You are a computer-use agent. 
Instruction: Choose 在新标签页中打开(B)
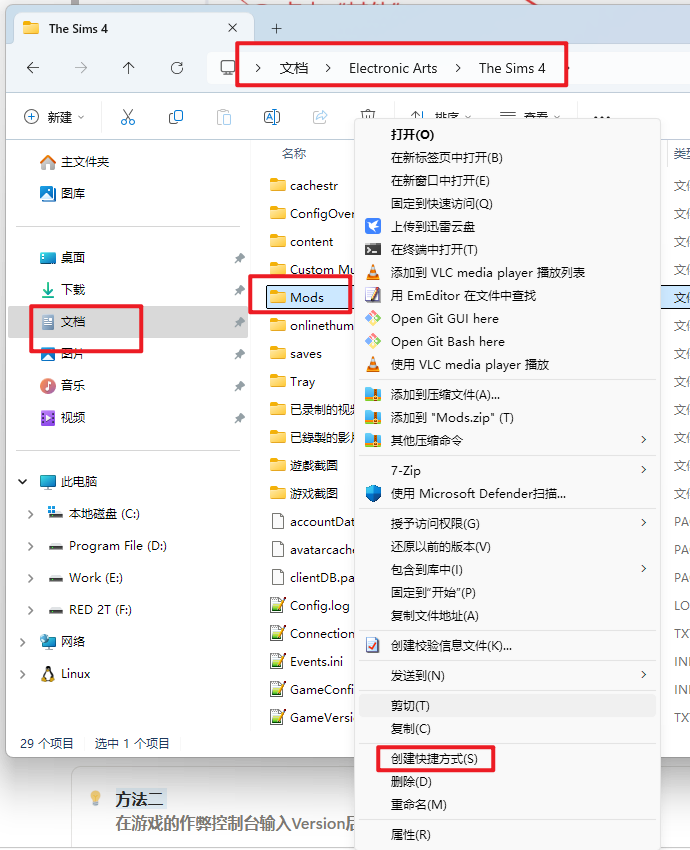[447, 158]
